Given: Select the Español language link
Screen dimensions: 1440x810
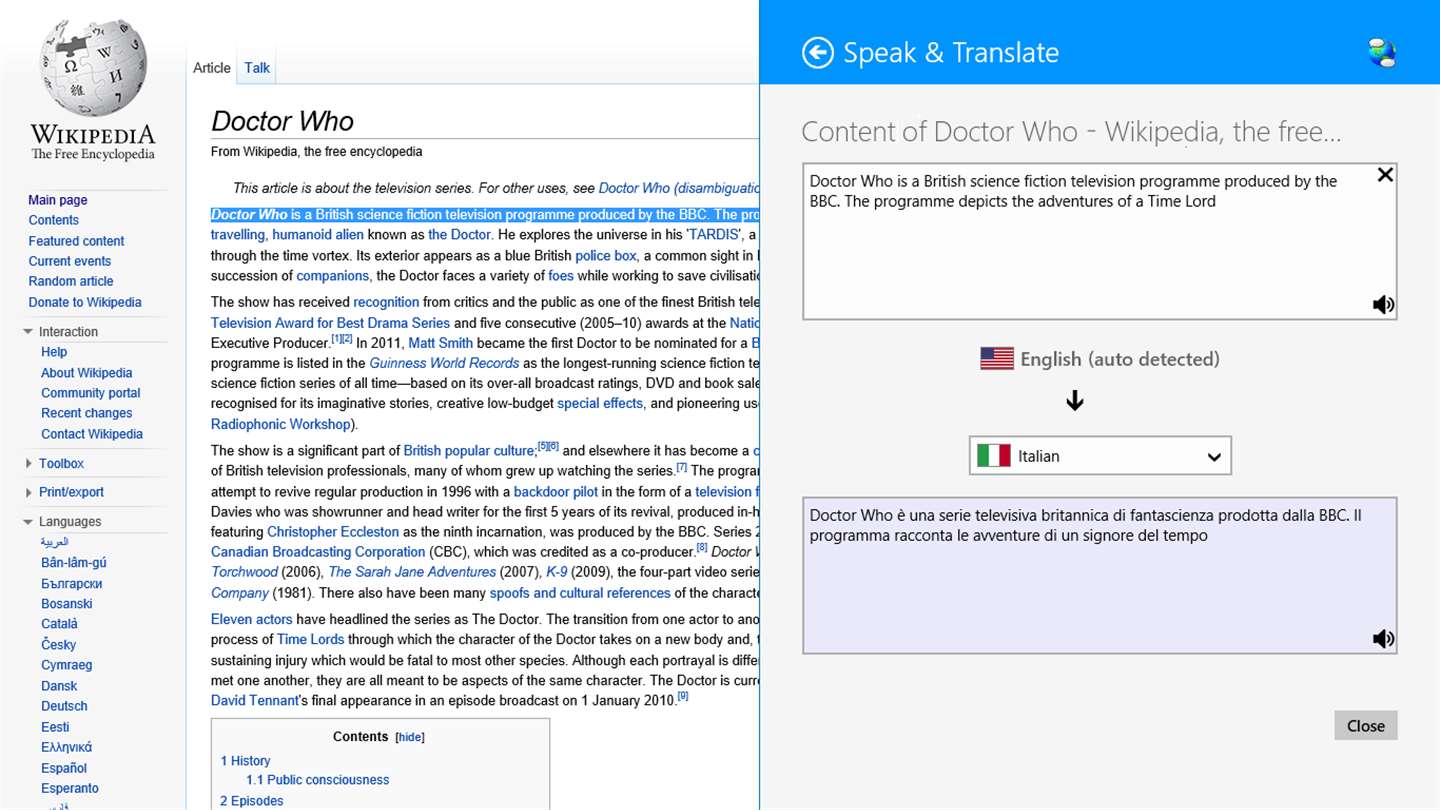Looking at the screenshot, I should 64,768.
